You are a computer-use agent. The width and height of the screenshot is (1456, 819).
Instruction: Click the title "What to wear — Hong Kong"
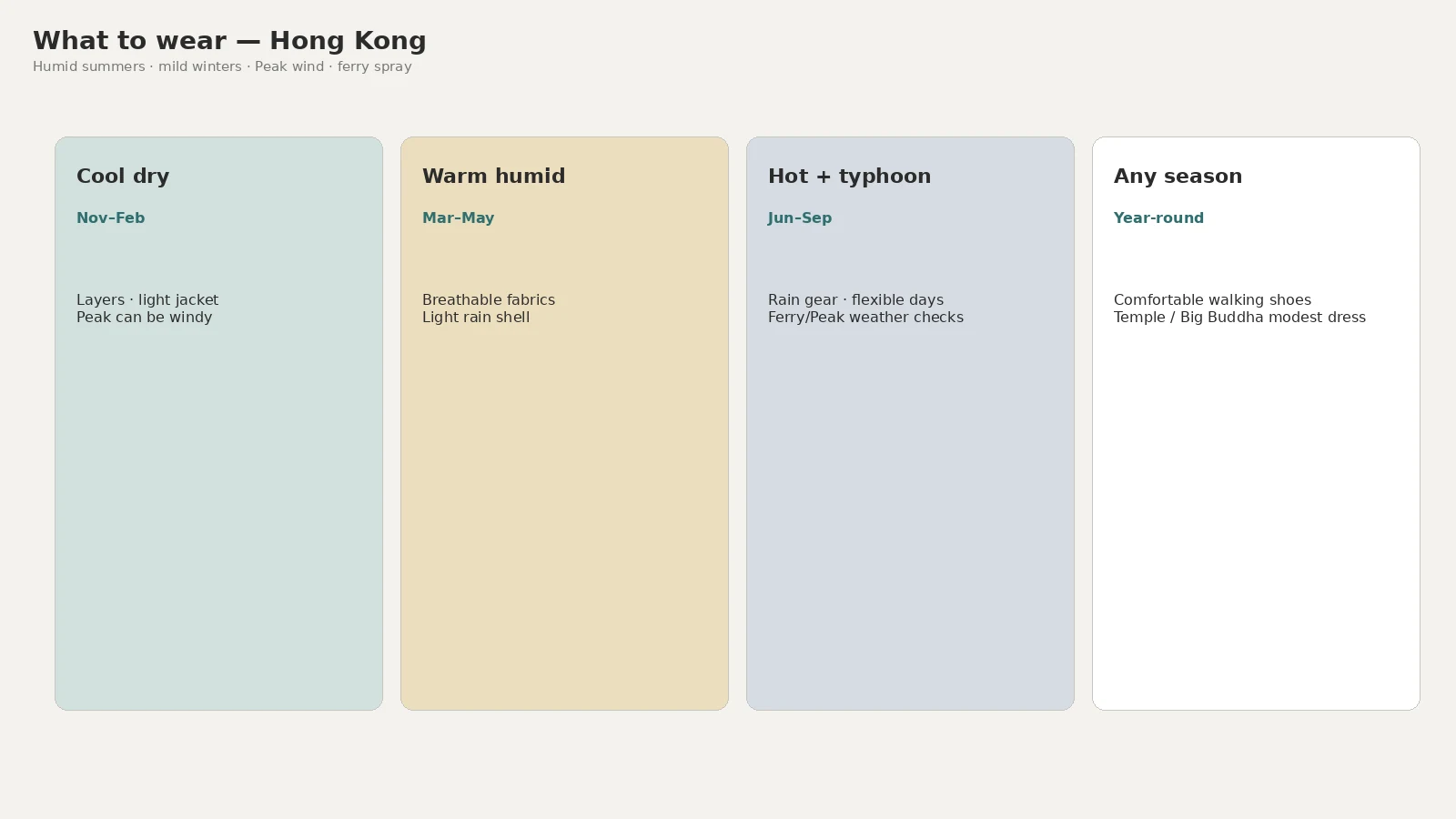click(229, 41)
